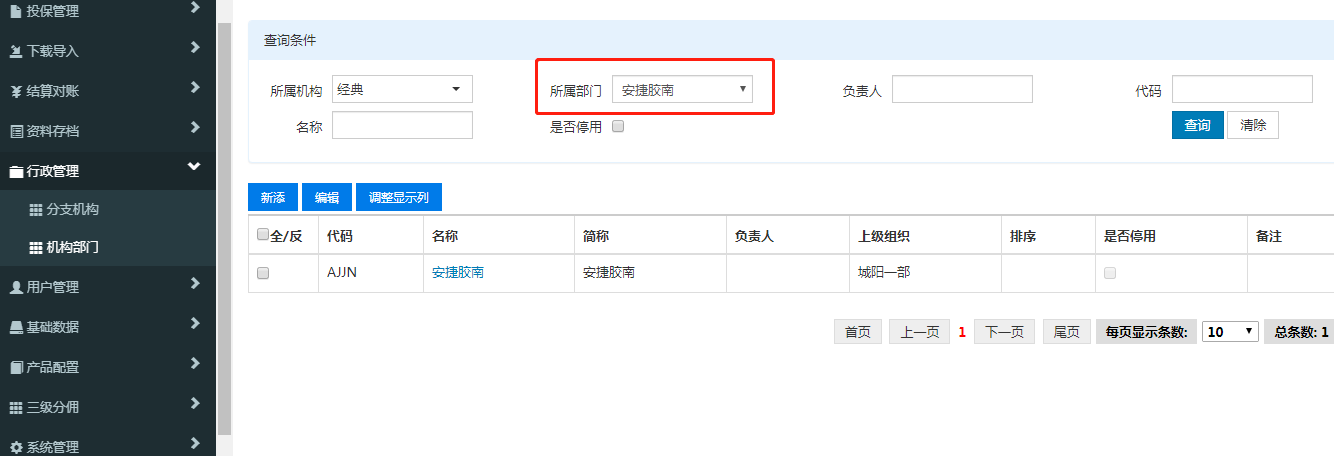1334x456 pixels.
Task: Expand 三级分佣 chevron arrow
Action: [195, 404]
